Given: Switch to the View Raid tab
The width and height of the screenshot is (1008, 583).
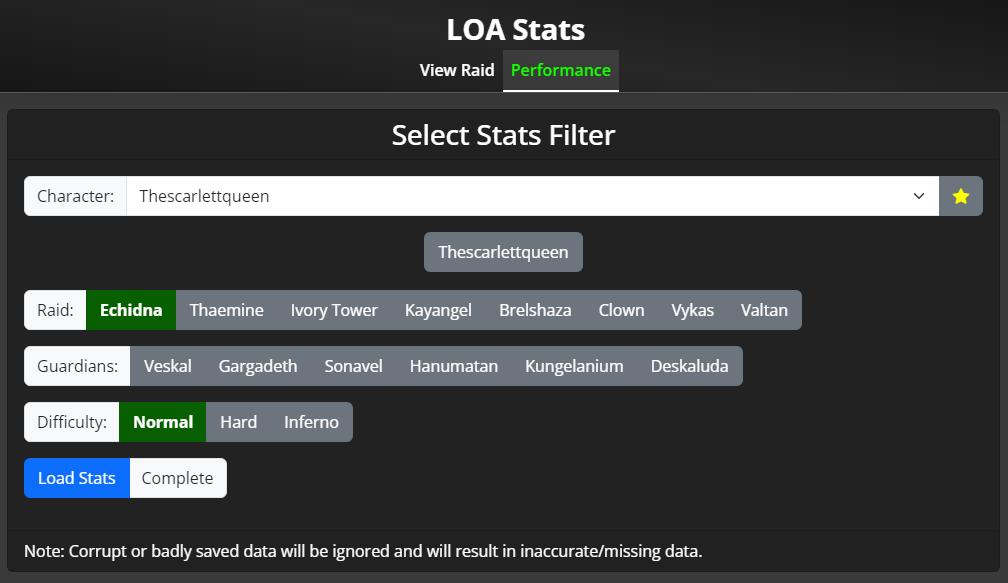Looking at the screenshot, I should (x=456, y=70).
